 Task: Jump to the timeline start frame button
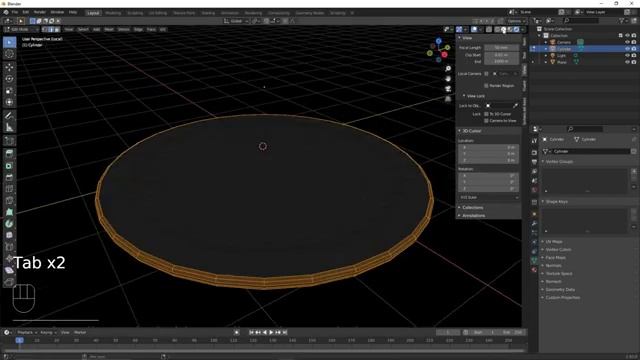tap(251, 333)
